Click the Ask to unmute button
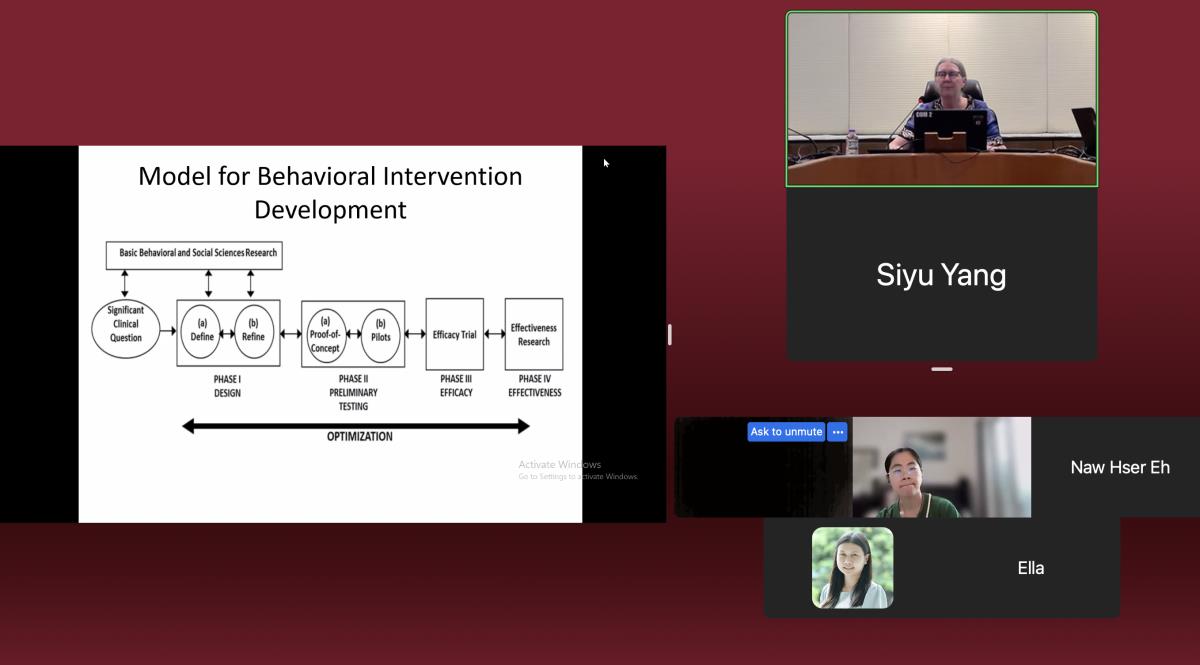The height and width of the screenshot is (665, 1200). click(x=786, y=432)
